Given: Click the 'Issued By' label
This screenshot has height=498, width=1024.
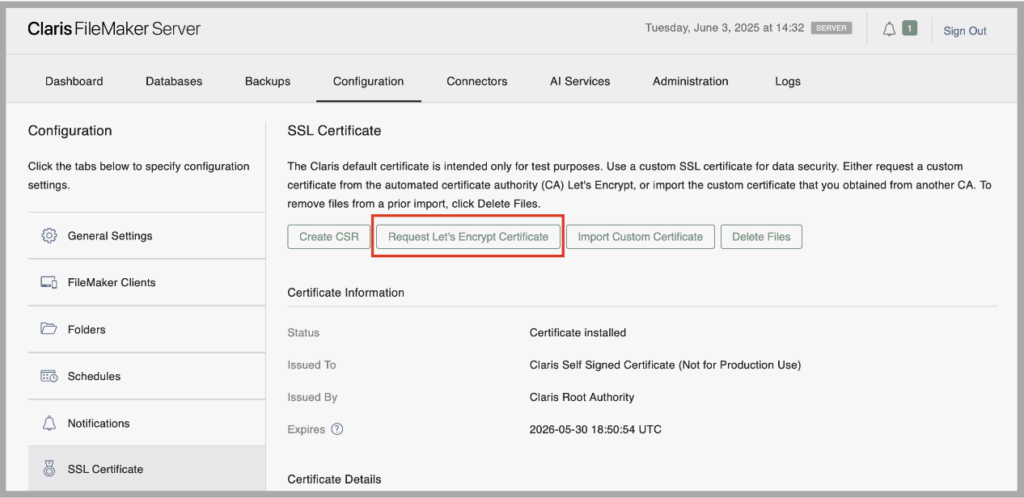Looking at the screenshot, I should [x=312, y=397].
